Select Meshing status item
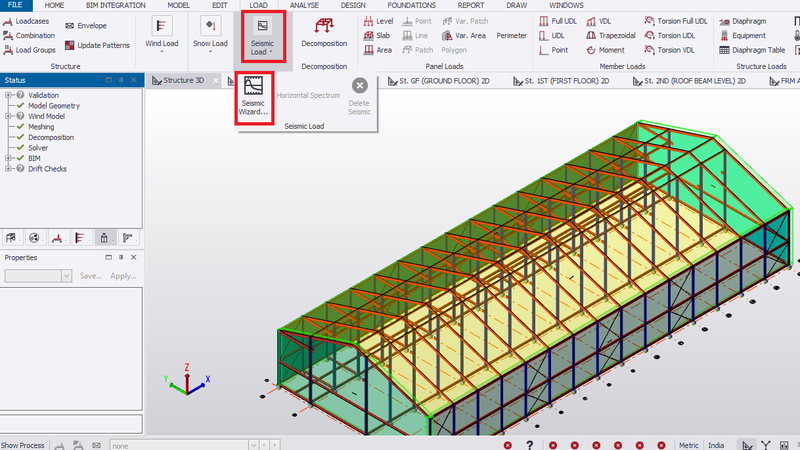 [x=41, y=127]
